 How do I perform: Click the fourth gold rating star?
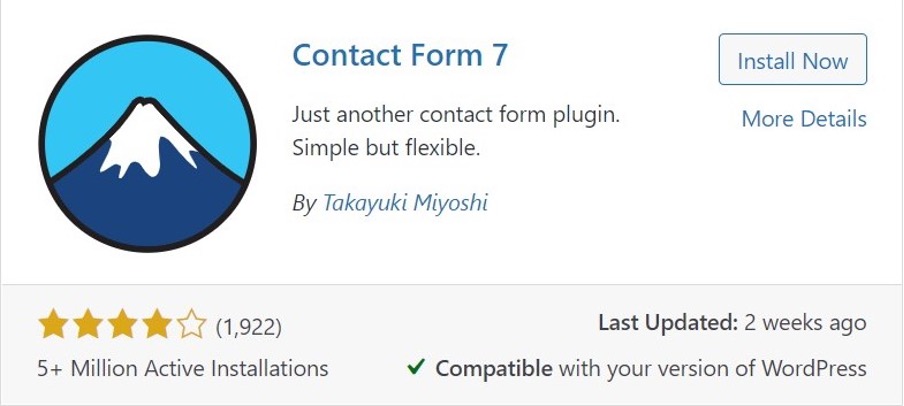156,325
